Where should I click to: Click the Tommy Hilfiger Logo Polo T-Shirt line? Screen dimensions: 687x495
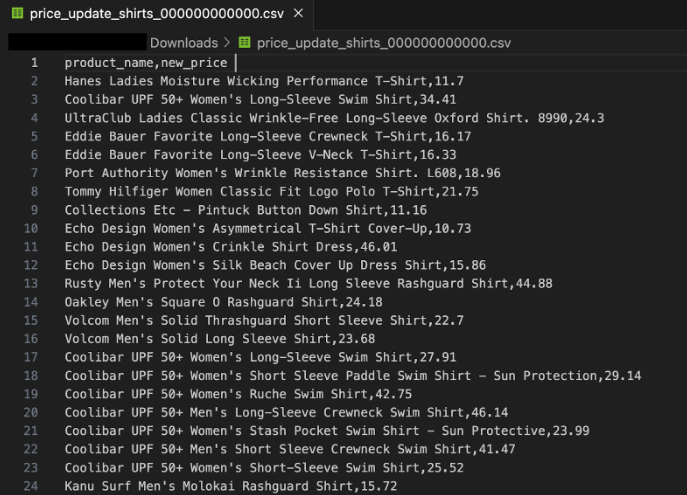click(x=271, y=191)
